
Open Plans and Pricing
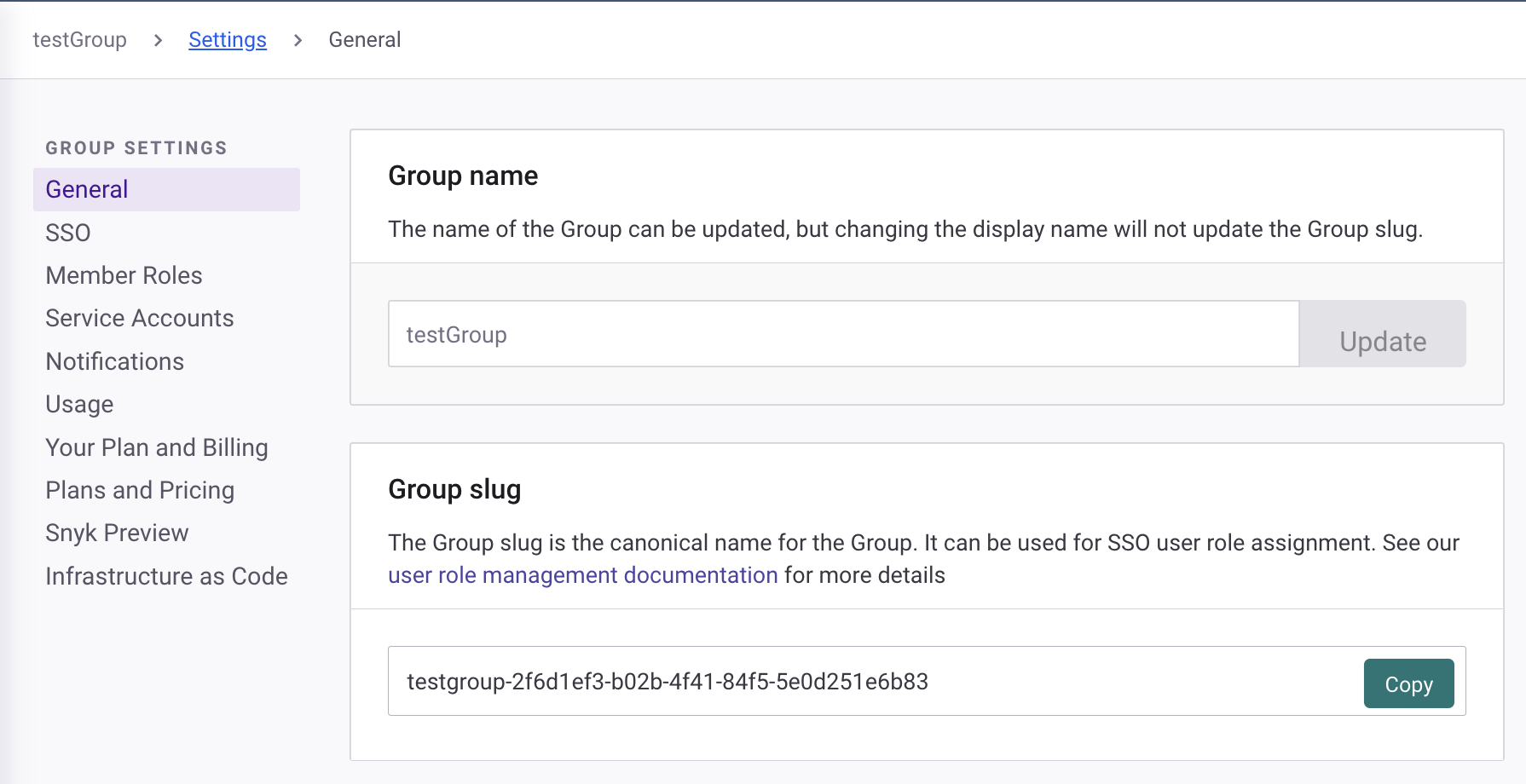140,490
